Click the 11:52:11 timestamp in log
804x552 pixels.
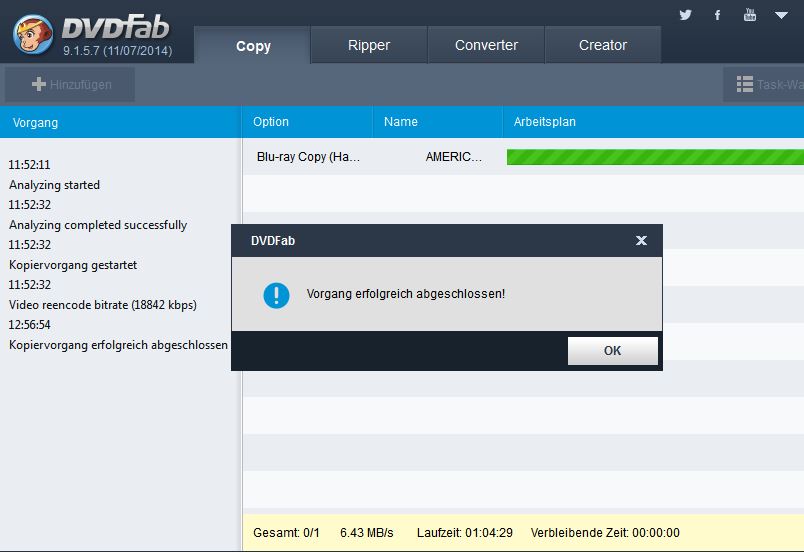(29, 165)
